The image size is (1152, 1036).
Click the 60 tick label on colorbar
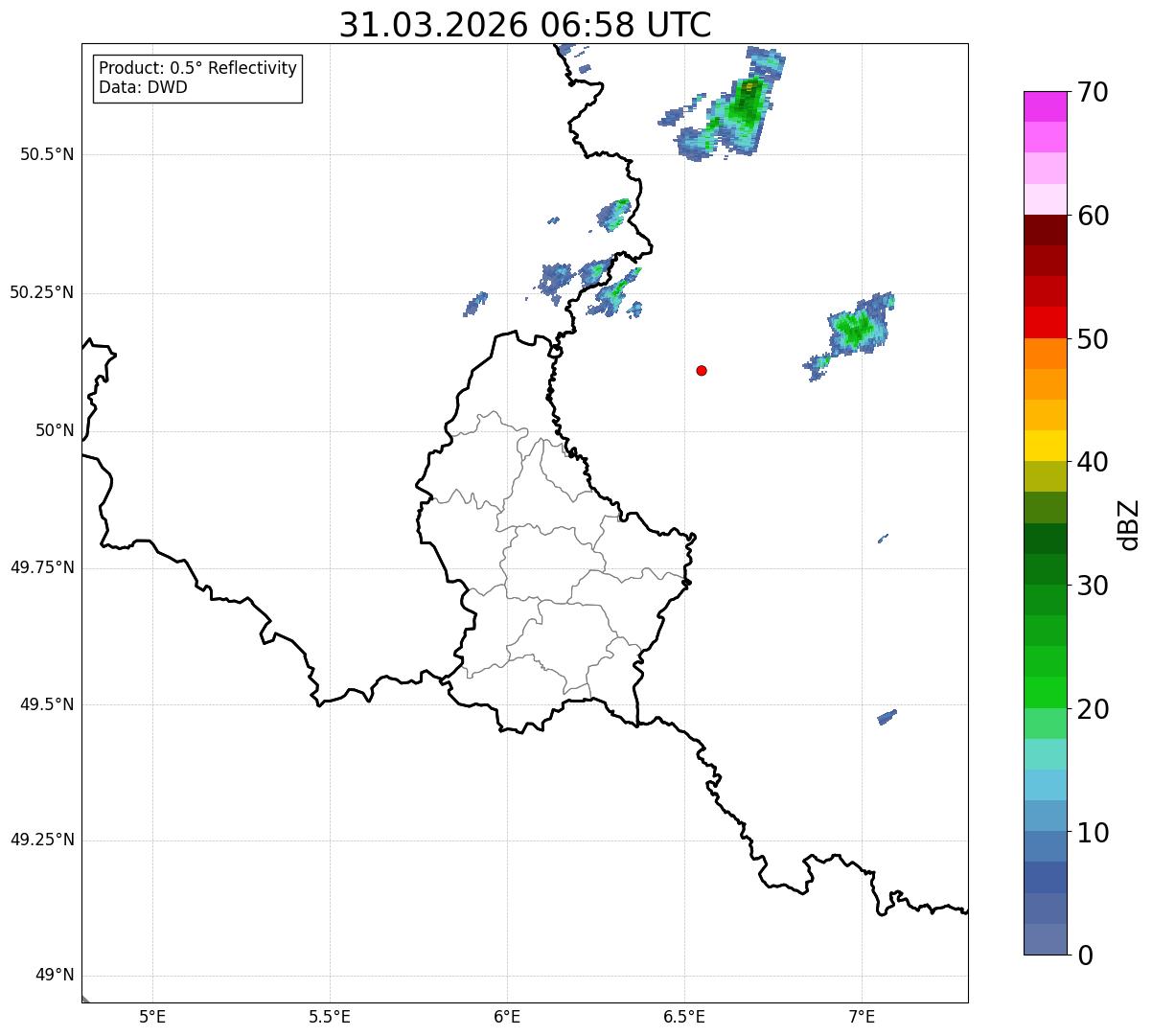[x=1094, y=216]
